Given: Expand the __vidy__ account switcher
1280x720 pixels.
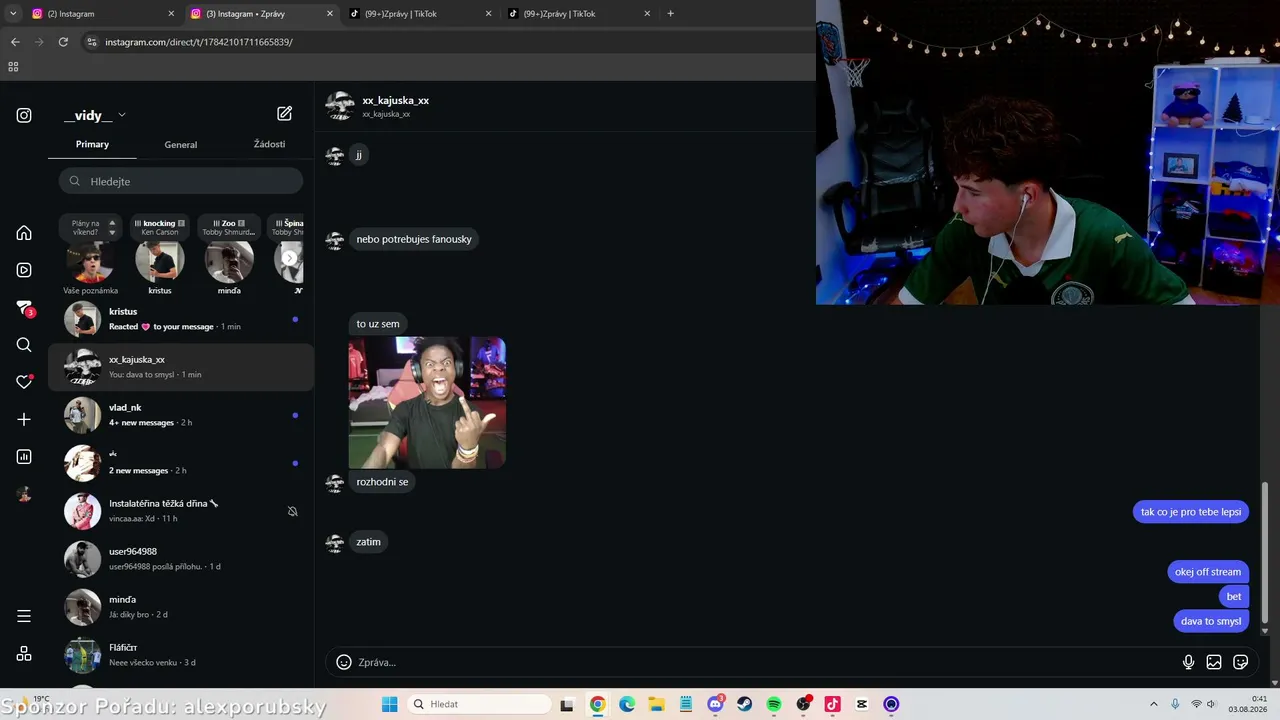Looking at the screenshot, I should tap(95, 115).
